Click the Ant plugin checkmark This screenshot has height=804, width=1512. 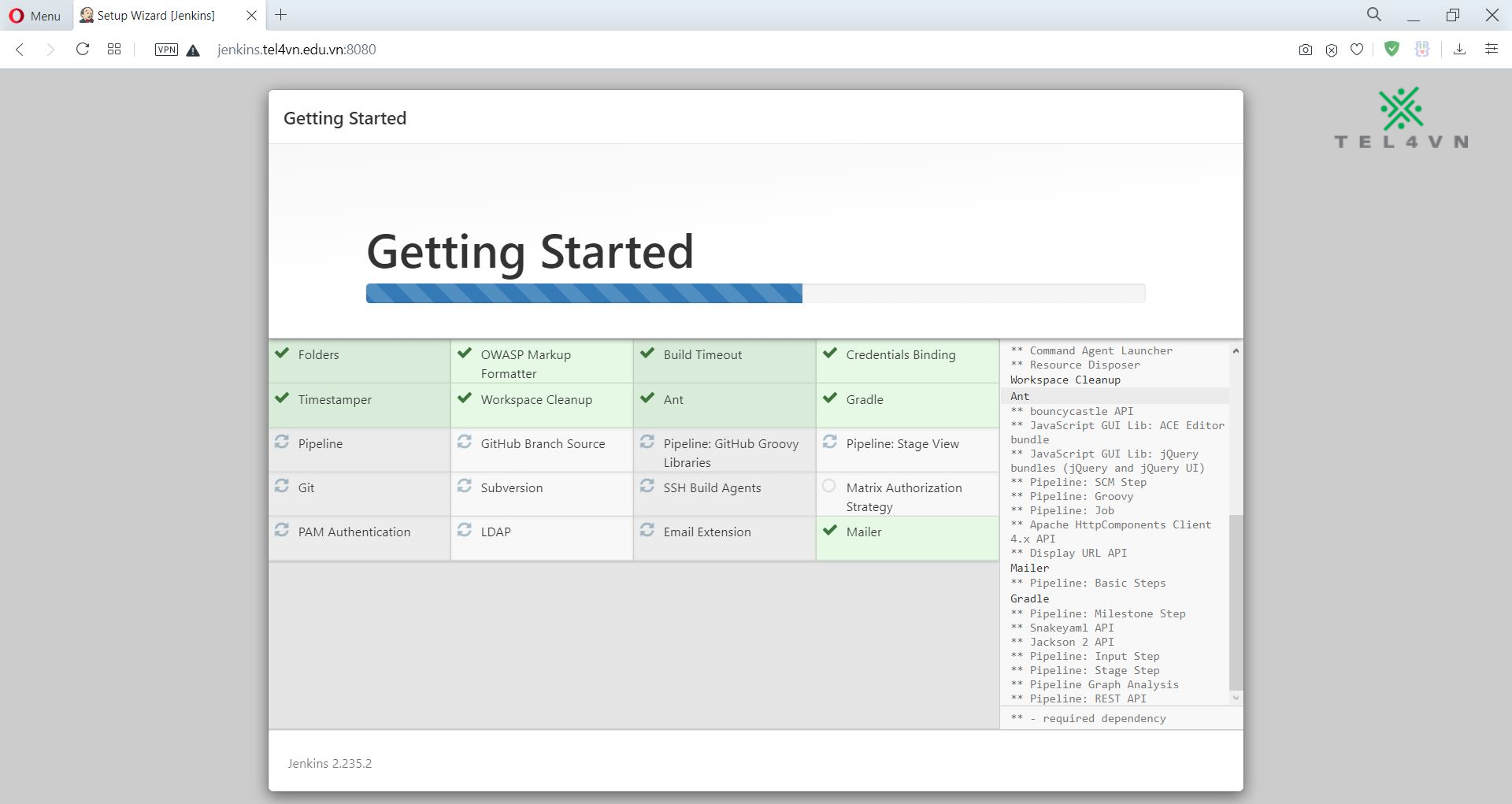(x=647, y=398)
